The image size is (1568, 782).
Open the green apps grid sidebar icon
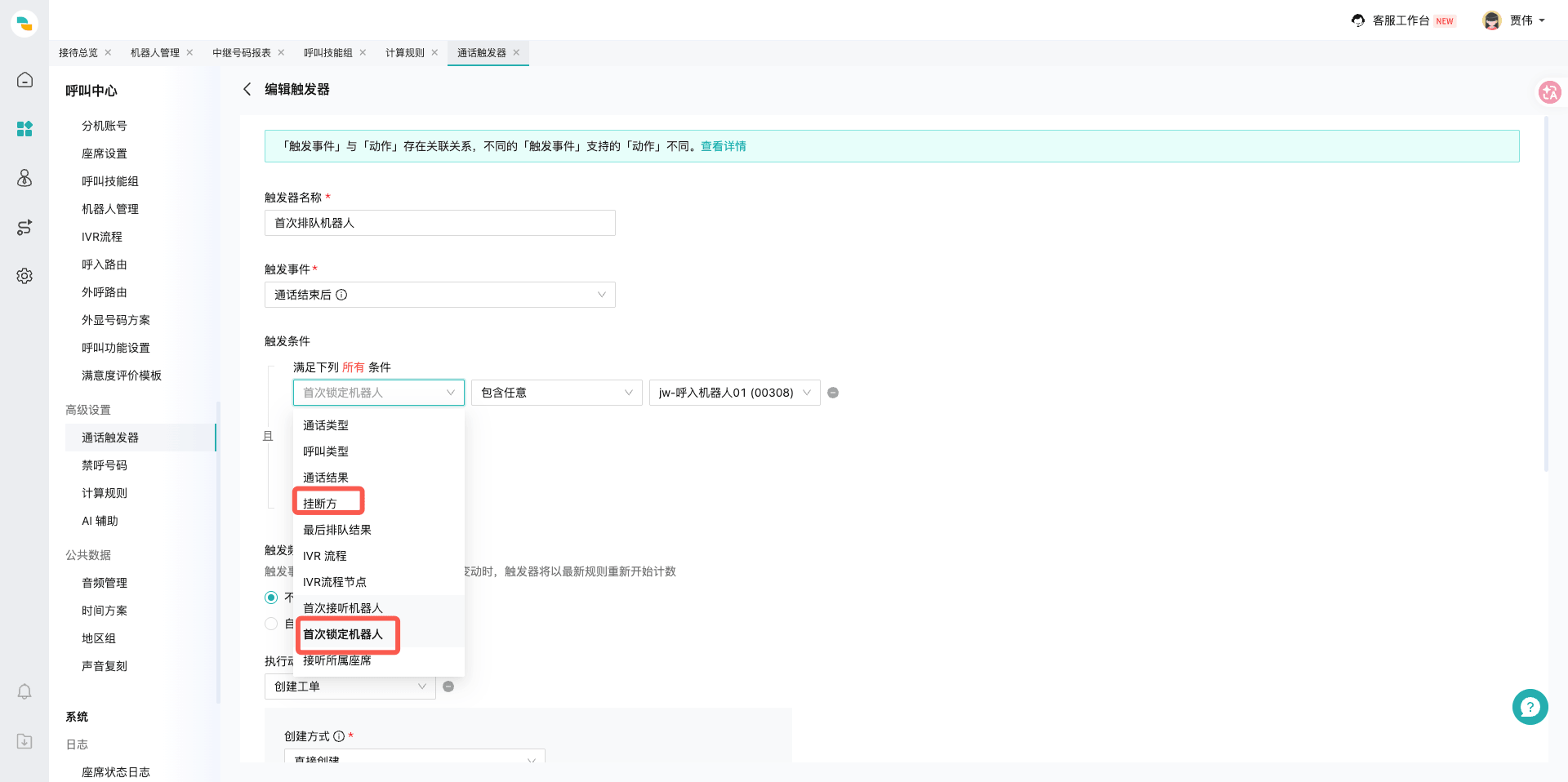pos(24,129)
